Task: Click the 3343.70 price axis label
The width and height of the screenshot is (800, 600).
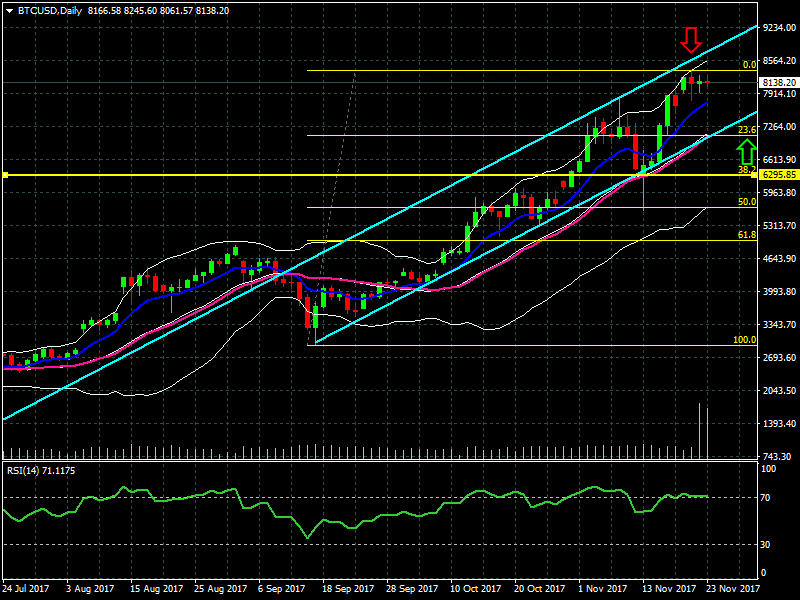Action: [x=779, y=324]
